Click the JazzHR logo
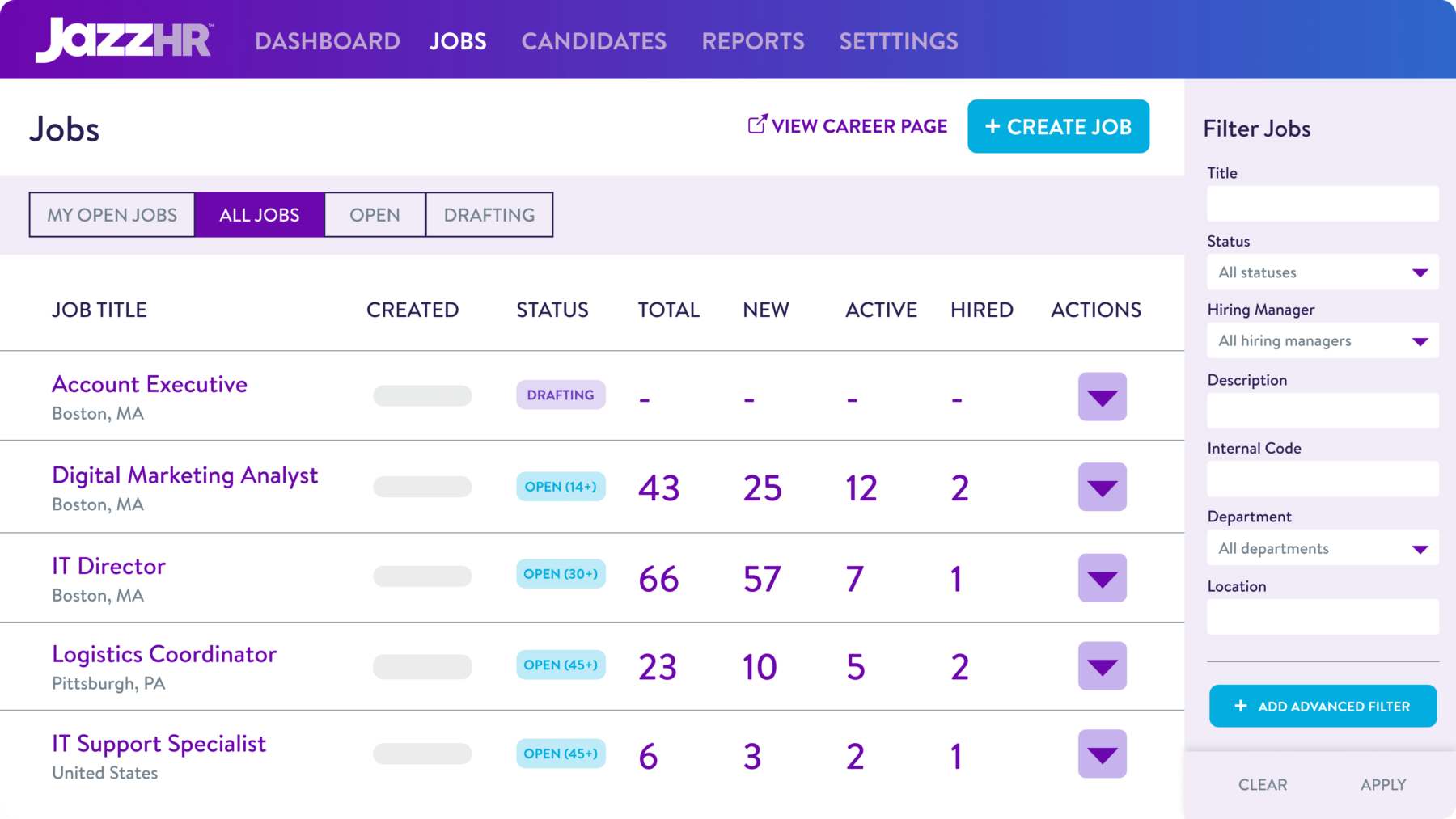This screenshot has width=1456, height=819. pyautogui.click(x=123, y=39)
